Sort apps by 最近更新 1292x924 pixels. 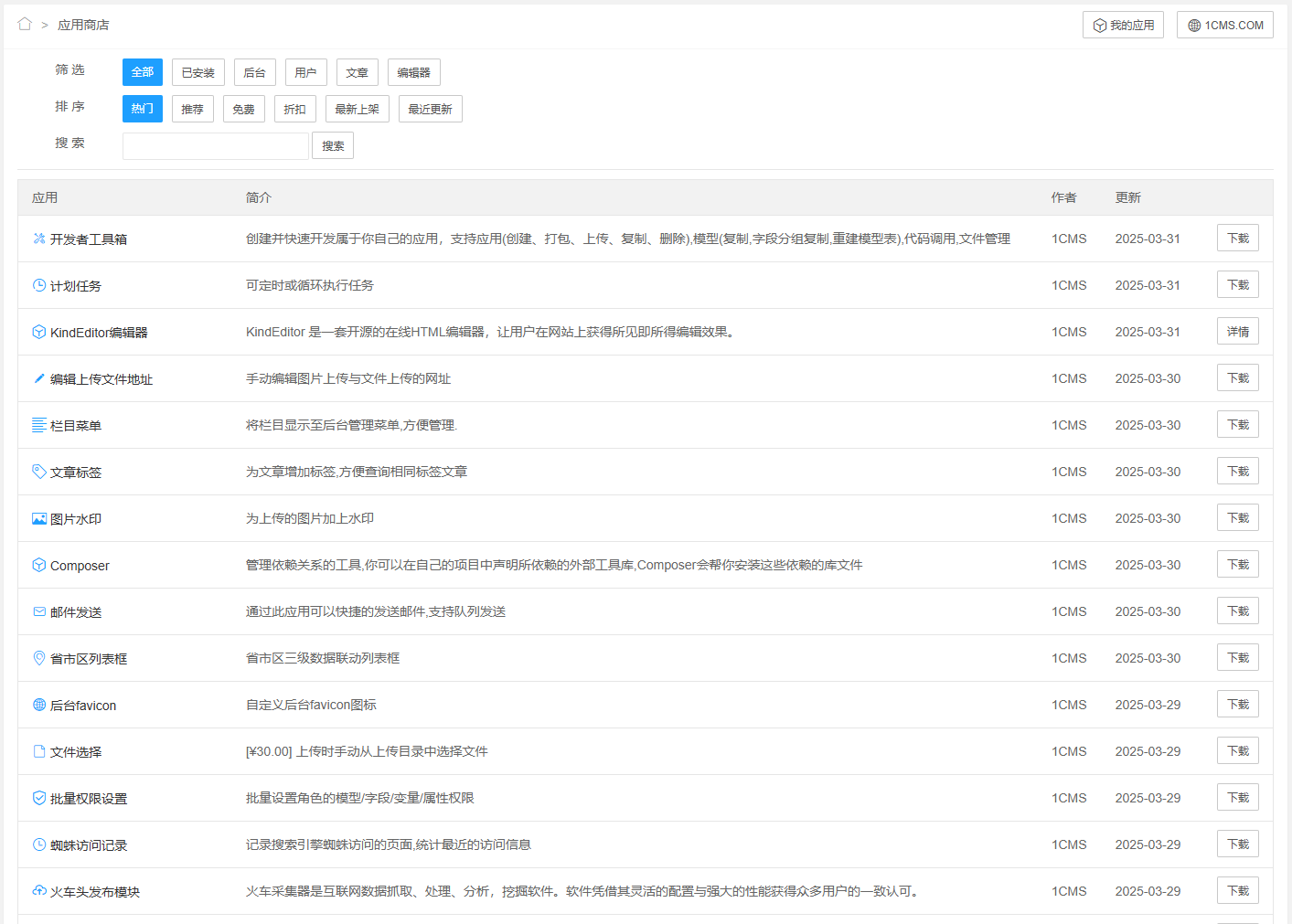[431, 109]
